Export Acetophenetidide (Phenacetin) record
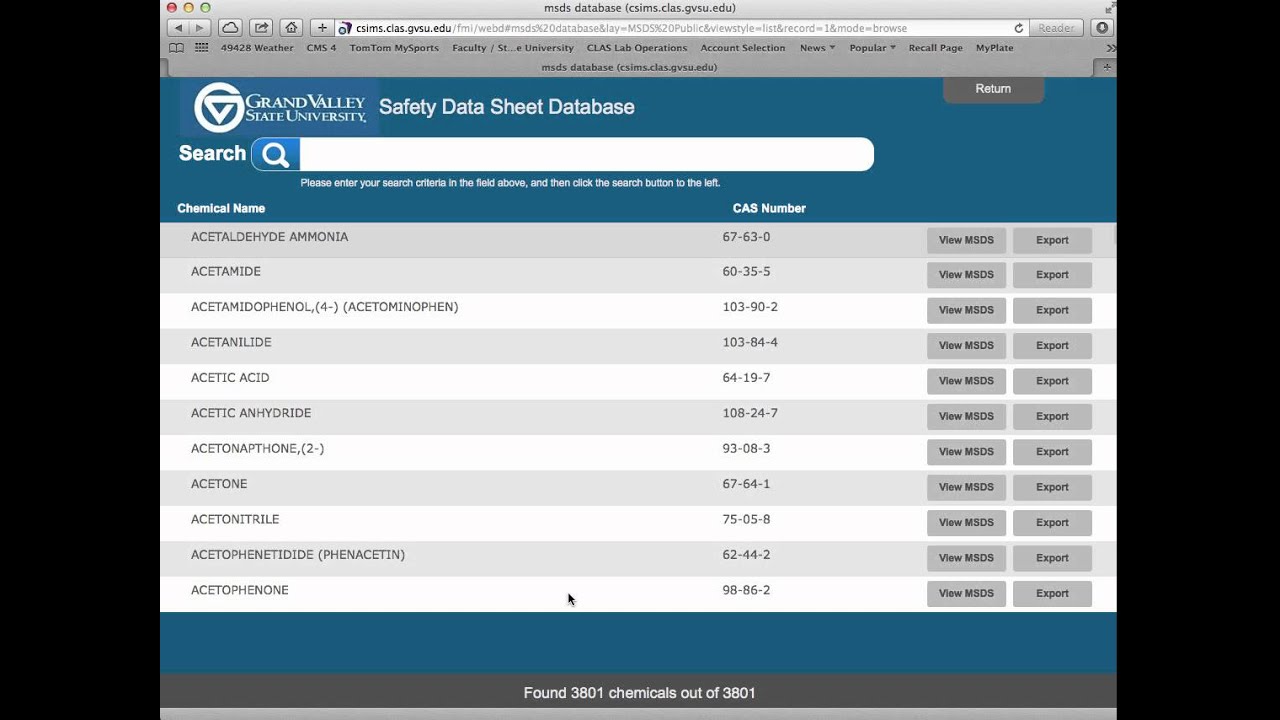This screenshot has width=1280, height=720. (1052, 558)
